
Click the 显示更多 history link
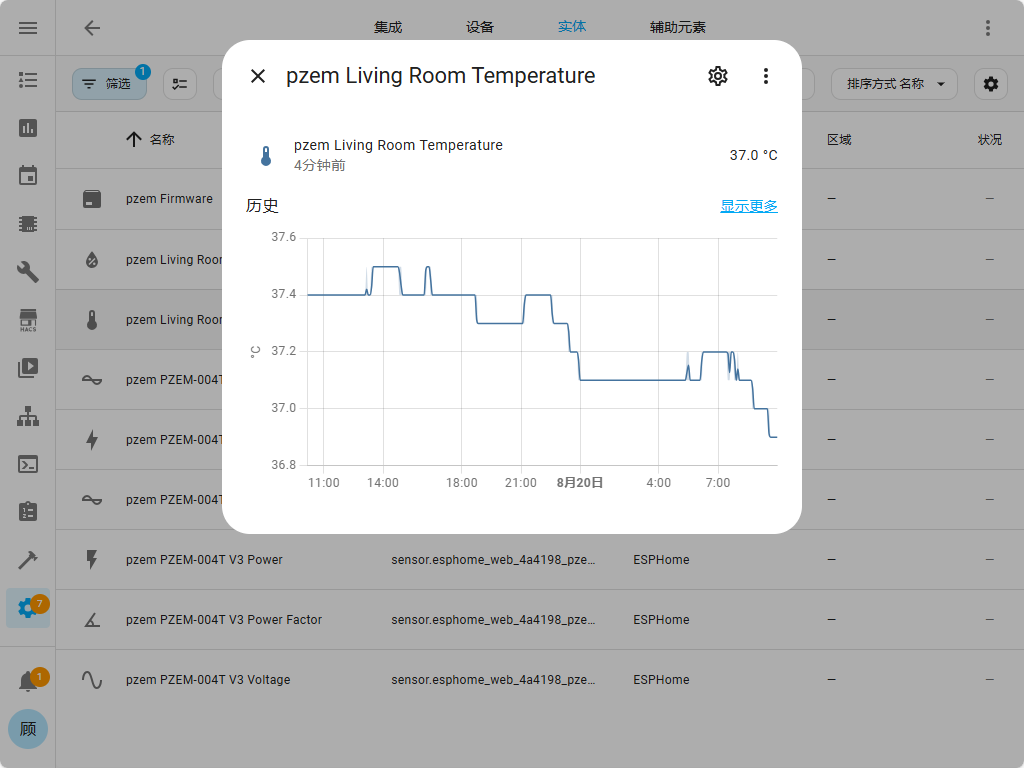pos(748,206)
